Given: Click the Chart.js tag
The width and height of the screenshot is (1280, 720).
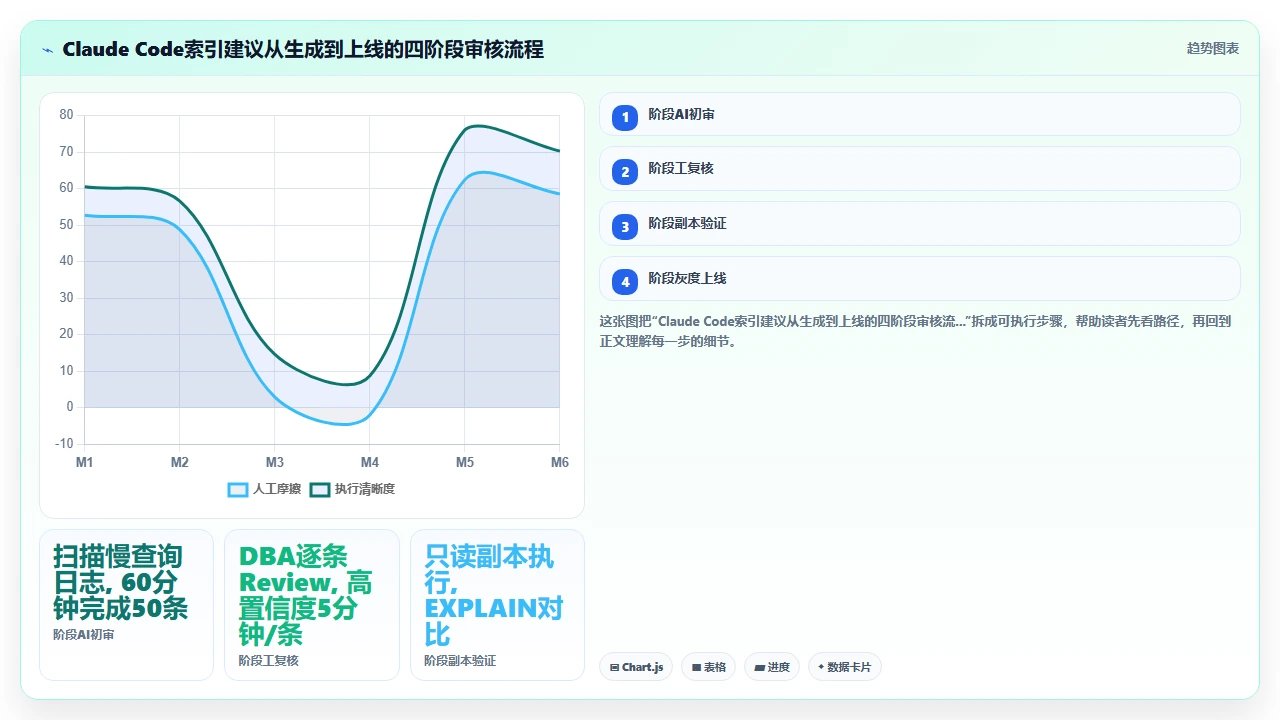Looking at the screenshot, I should coord(636,667).
